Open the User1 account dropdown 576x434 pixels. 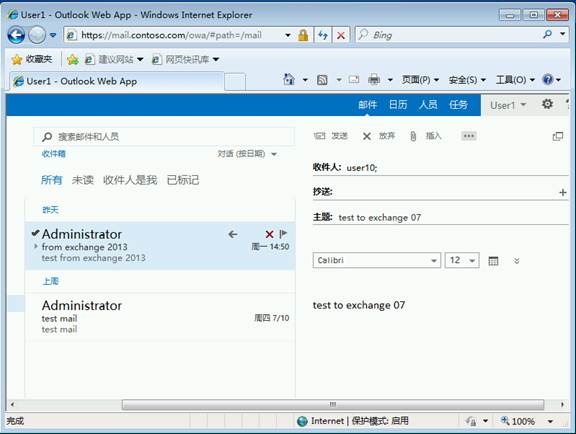tap(508, 105)
